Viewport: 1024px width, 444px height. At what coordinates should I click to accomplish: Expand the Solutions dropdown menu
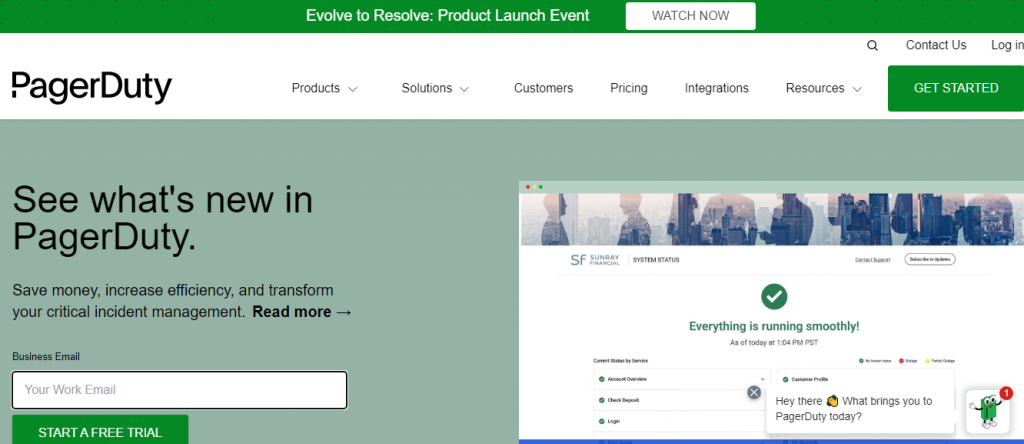(x=435, y=88)
